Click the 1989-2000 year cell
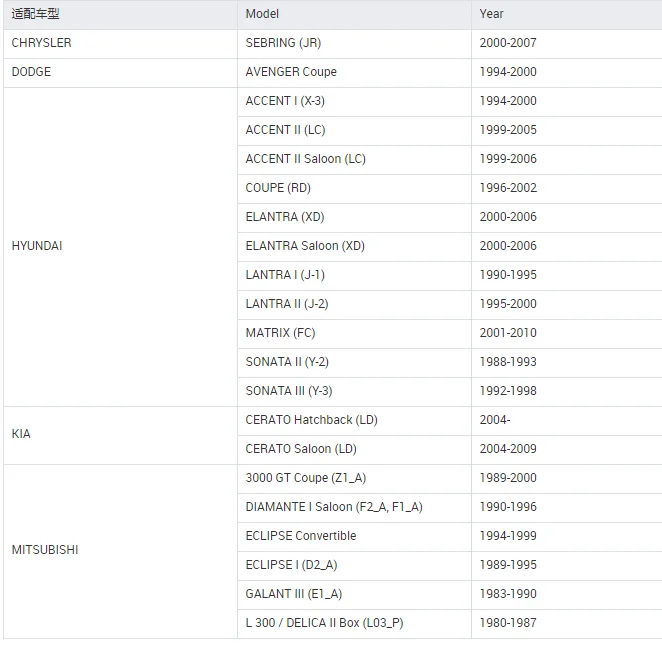 (x=567, y=479)
